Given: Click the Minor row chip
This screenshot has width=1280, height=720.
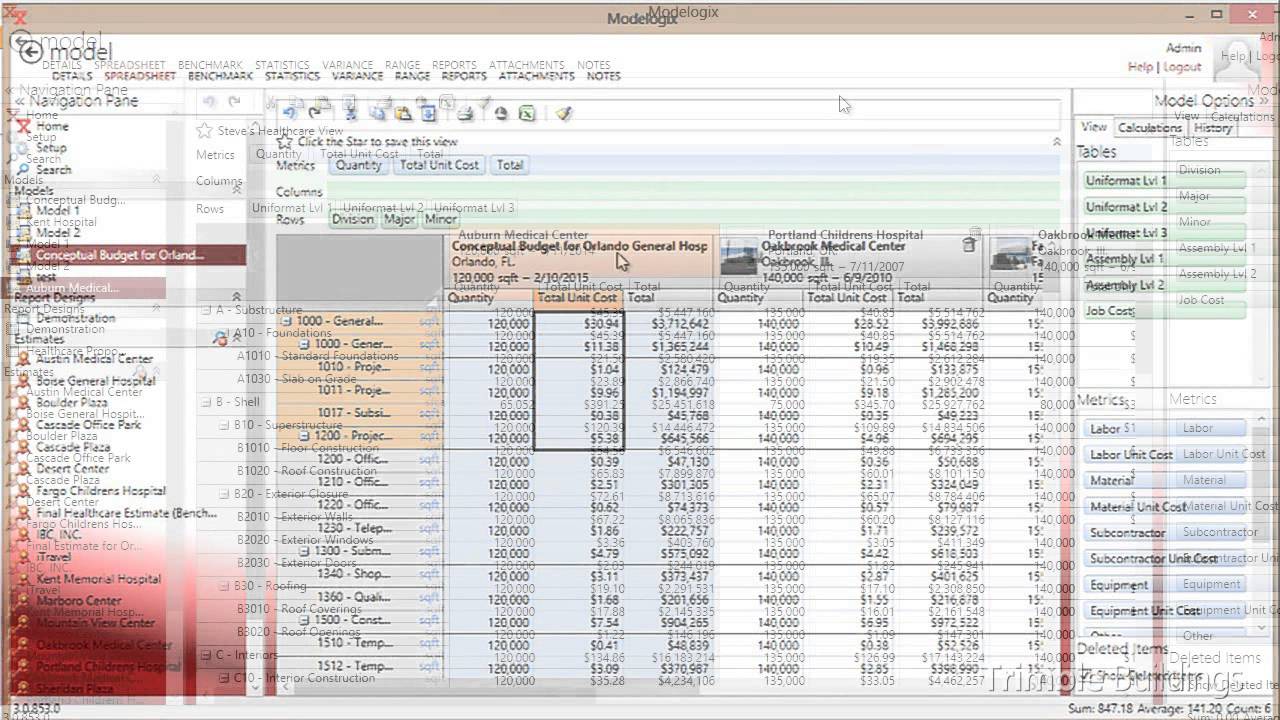Looking at the screenshot, I should pyautogui.click(x=441, y=220).
